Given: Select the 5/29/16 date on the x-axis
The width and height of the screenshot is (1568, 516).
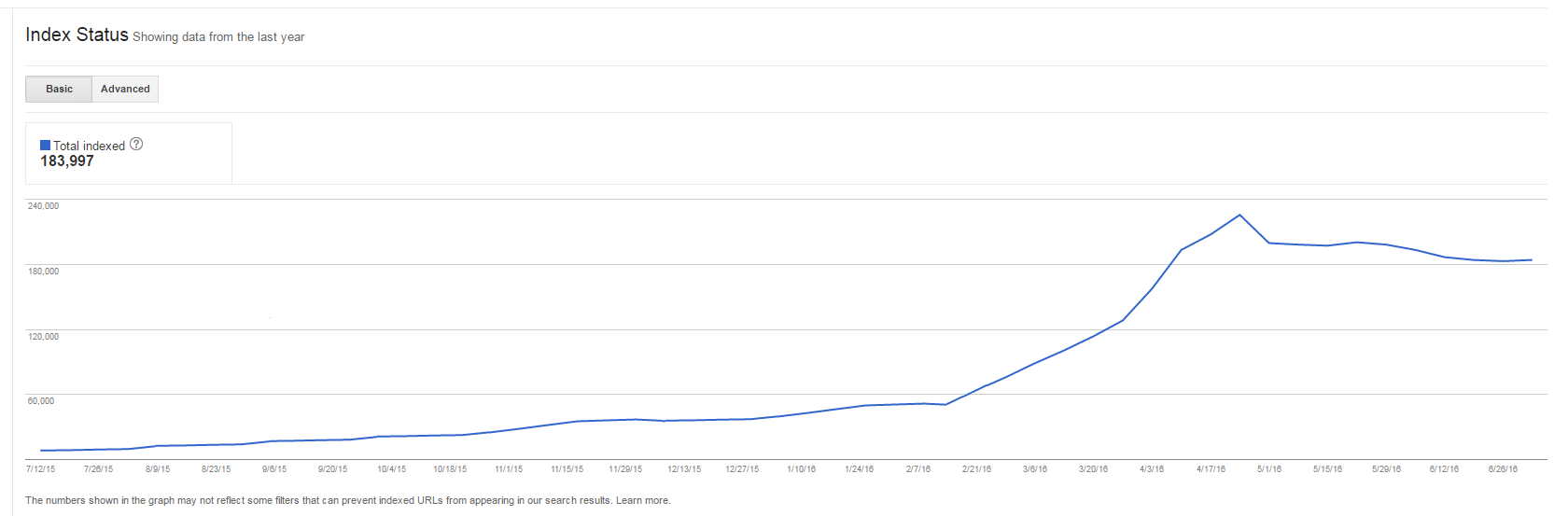Looking at the screenshot, I should 1386,469.
